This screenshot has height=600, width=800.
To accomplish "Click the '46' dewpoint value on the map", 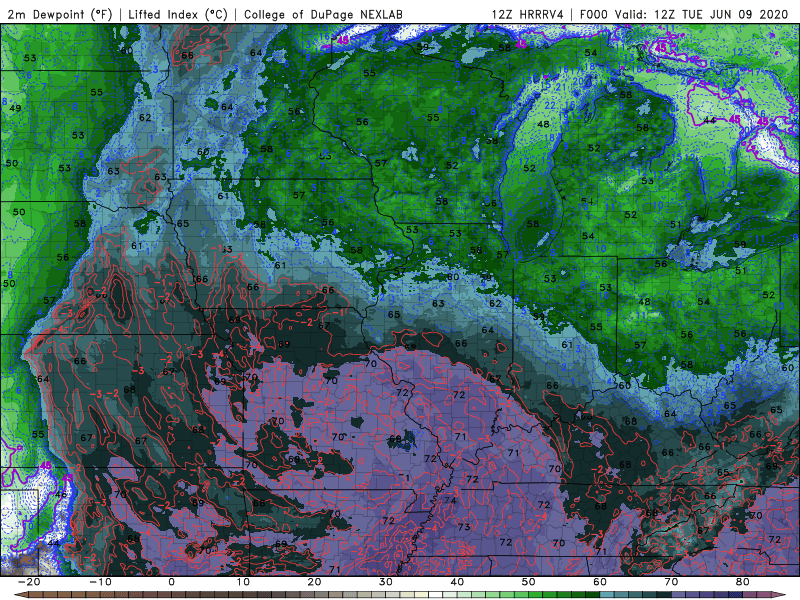I will pos(61,494).
